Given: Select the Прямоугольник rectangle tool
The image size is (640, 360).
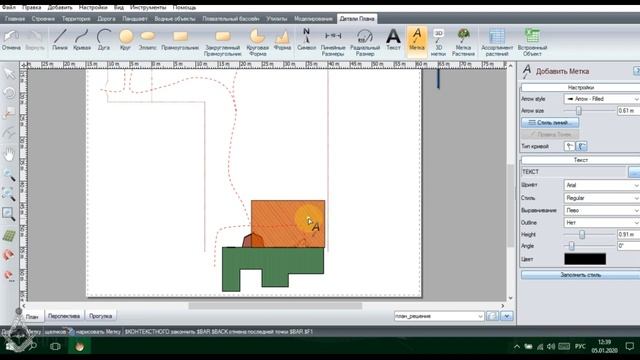Looking at the screenshot, I should [180, 40].
